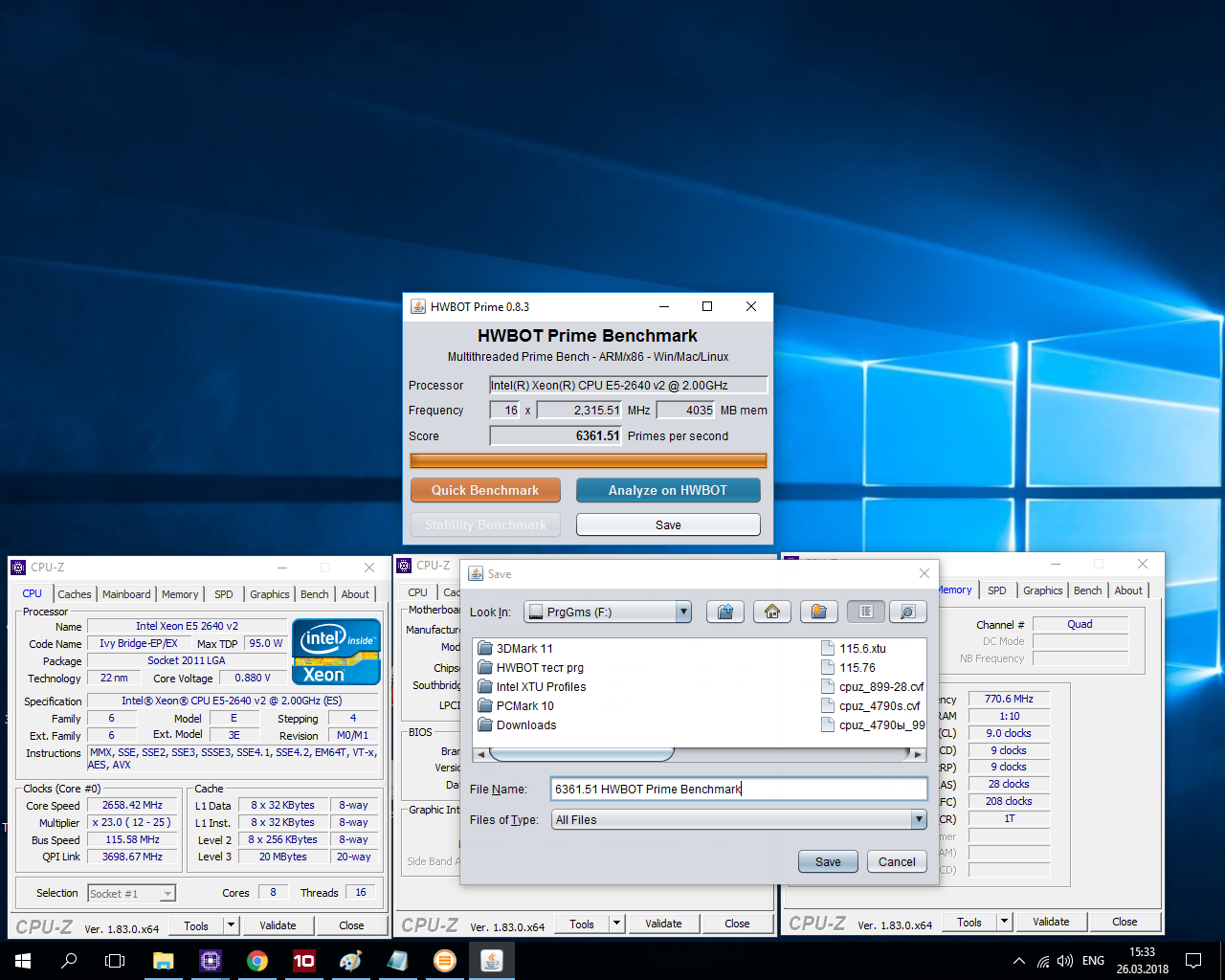Switch Save dialog to List view
The width and height of the screenshot is (1225, 980).
click(x=865, y=612)
